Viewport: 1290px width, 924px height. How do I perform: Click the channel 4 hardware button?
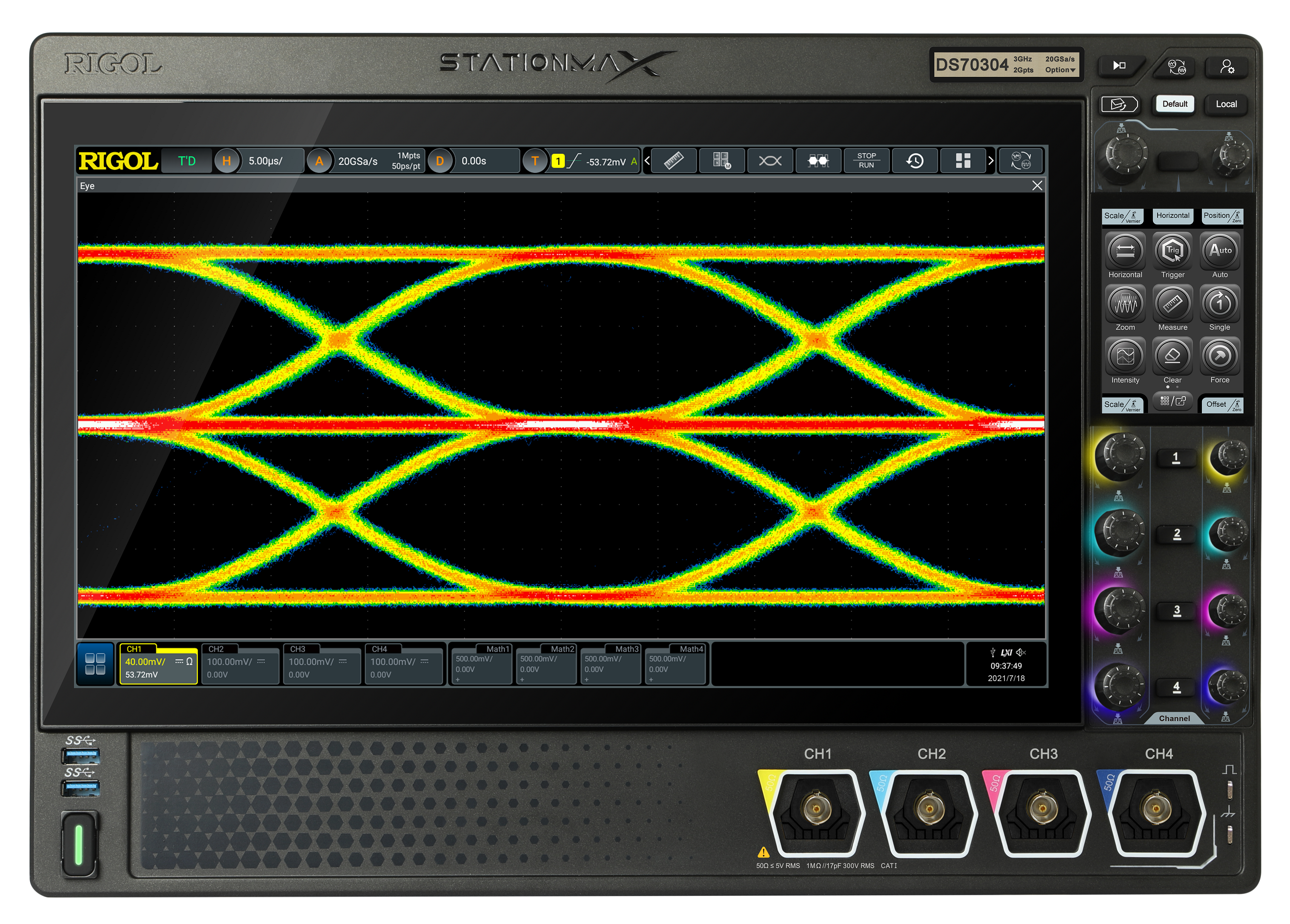click(1176, 688)
